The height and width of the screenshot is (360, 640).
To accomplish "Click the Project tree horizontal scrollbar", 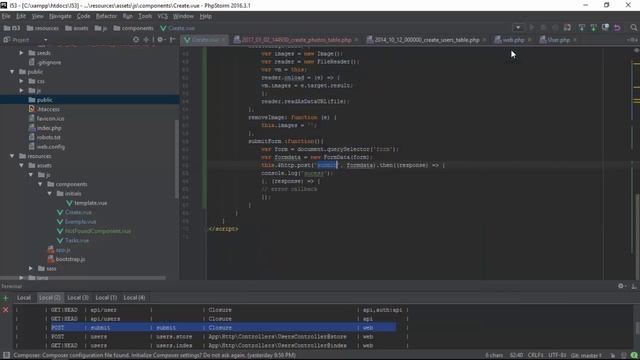I will pos(84,278).
